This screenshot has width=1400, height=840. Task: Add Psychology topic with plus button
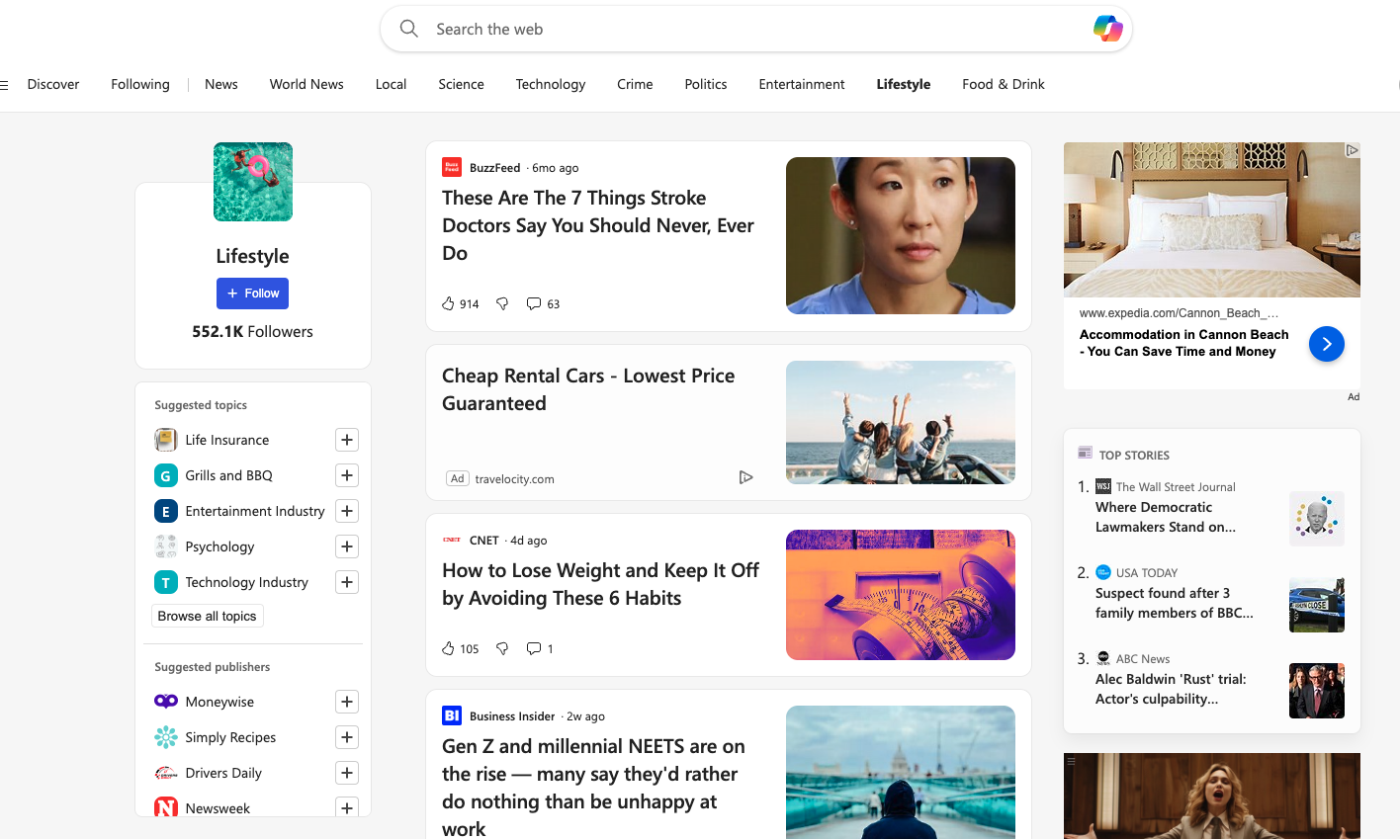point(347,546)
